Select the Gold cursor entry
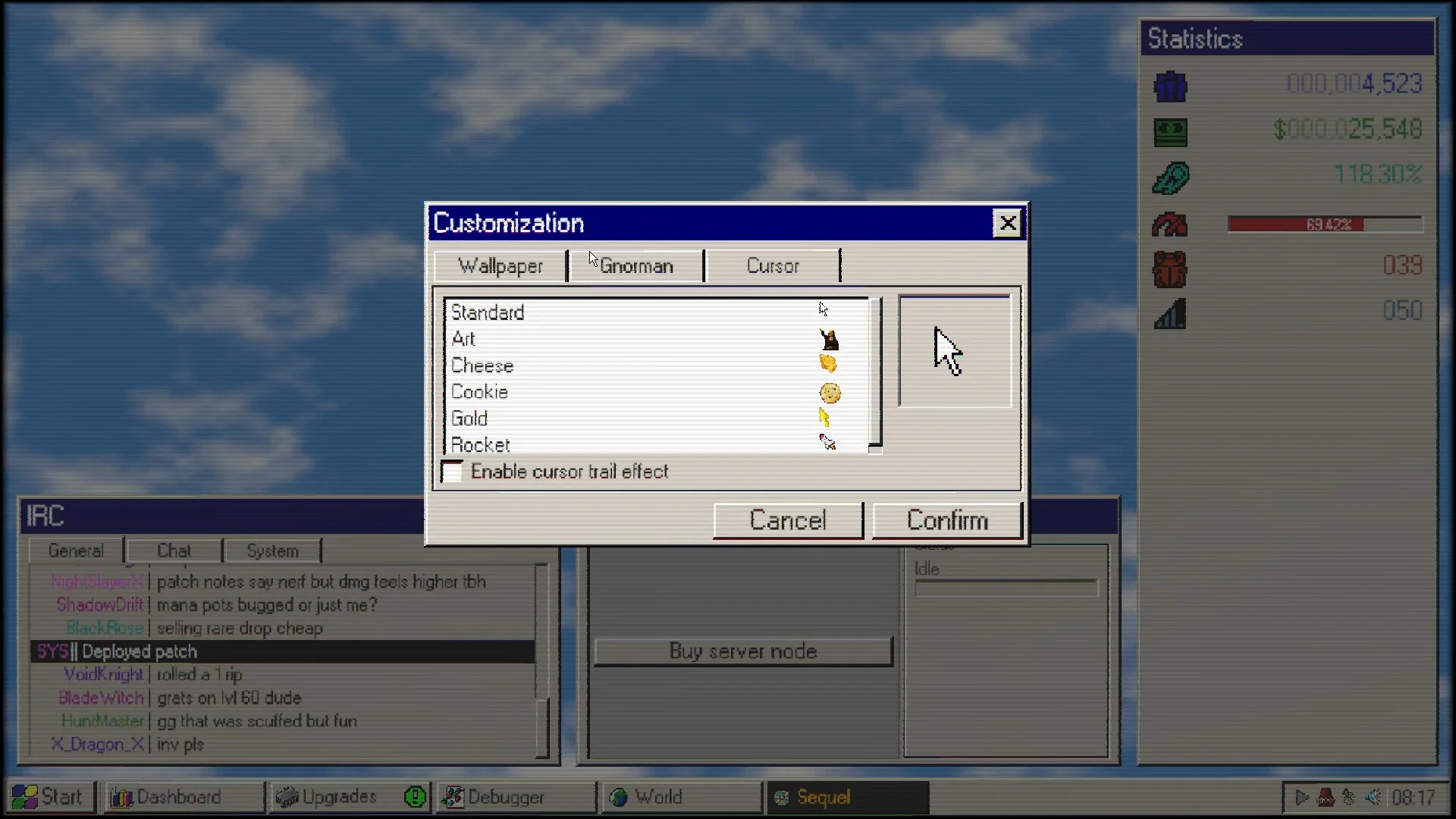The height and width of the screenshot is (819, 1456). pyautogui.click(x=469, y=419)
